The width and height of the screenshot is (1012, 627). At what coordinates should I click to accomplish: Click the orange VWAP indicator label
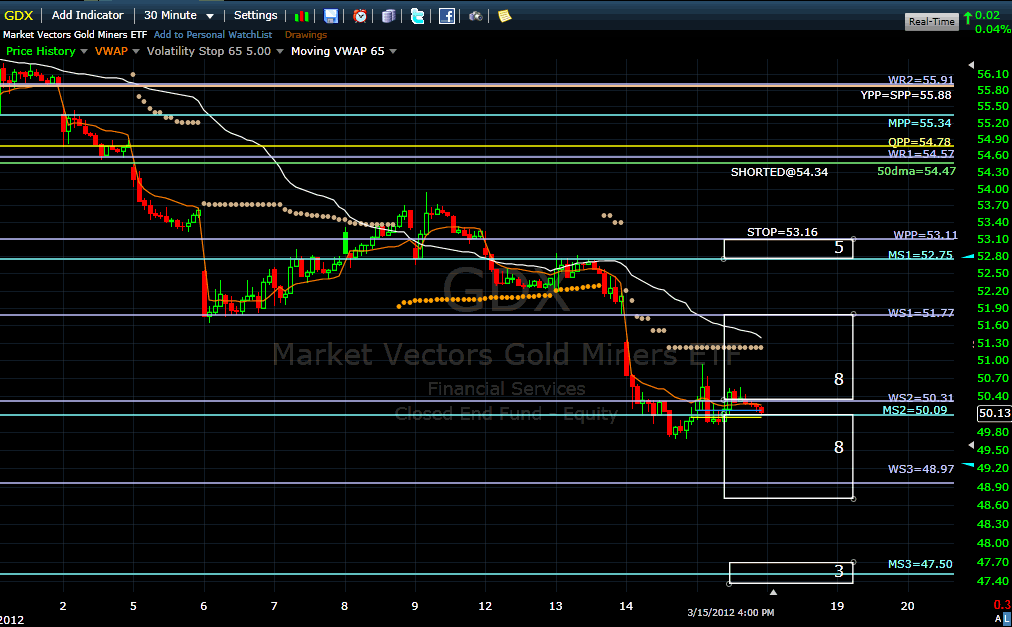click(x=111, y=51)
